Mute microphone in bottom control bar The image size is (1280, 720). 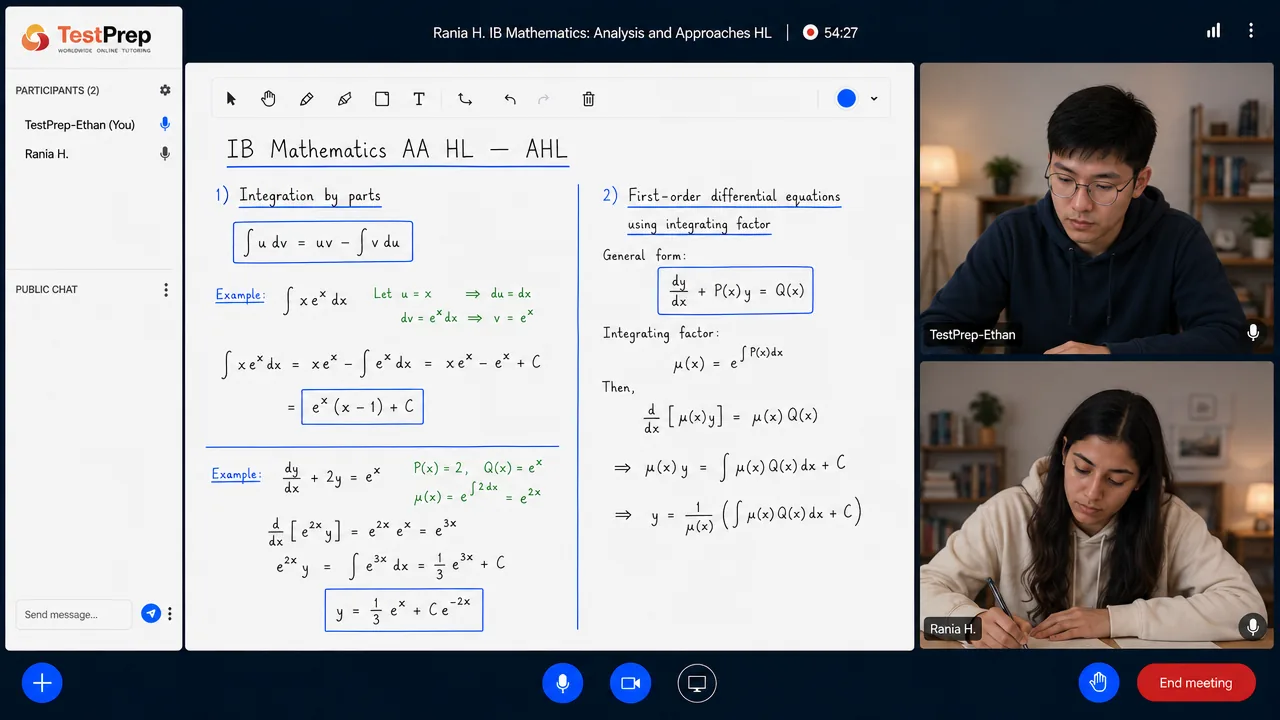563,683
